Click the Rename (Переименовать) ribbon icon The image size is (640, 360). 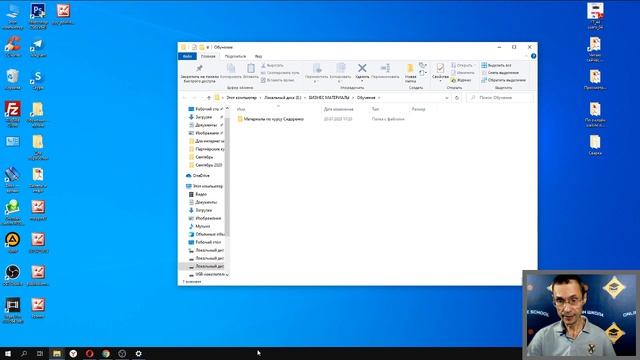click(385, 68)
